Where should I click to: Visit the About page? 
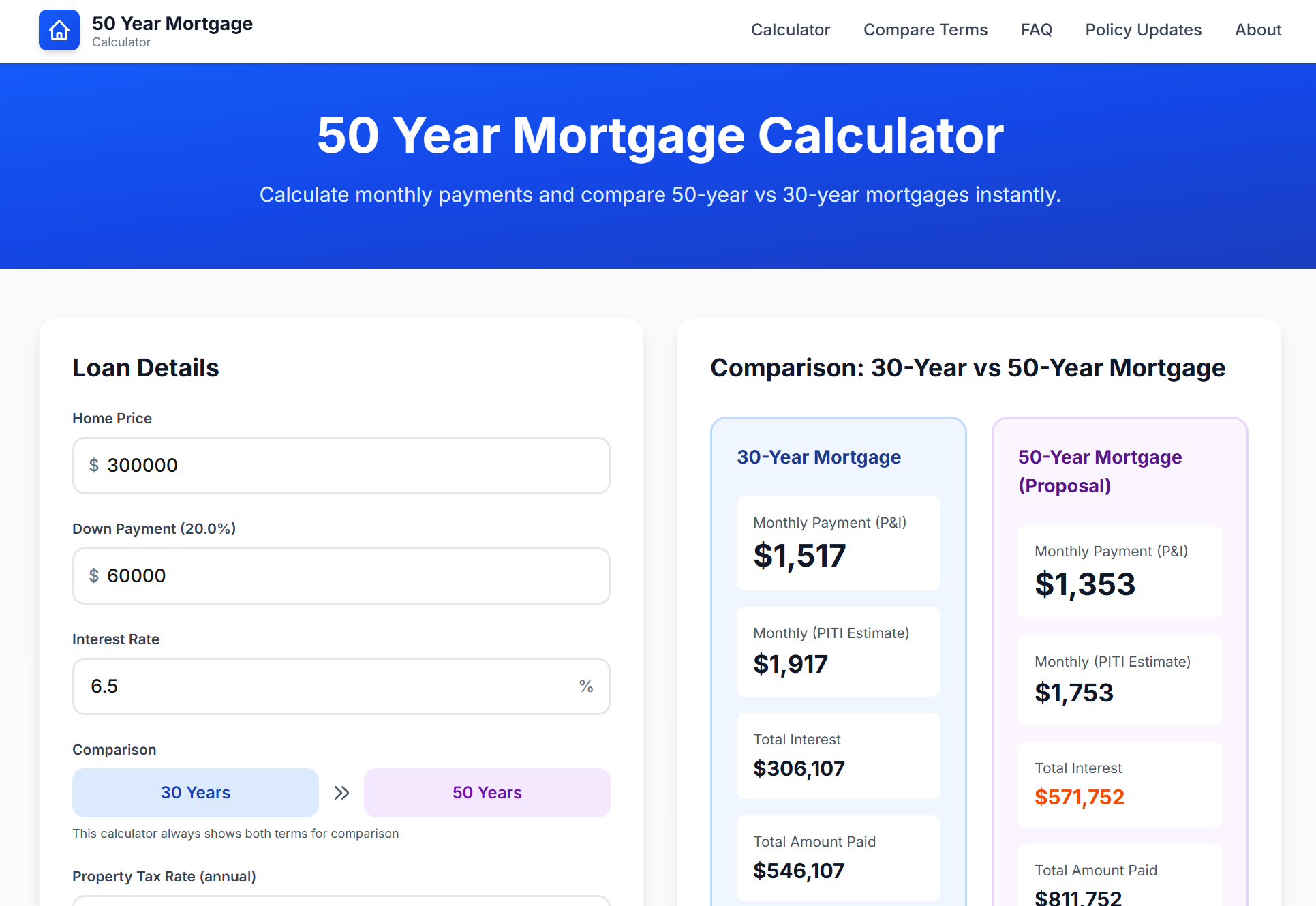1257,30
